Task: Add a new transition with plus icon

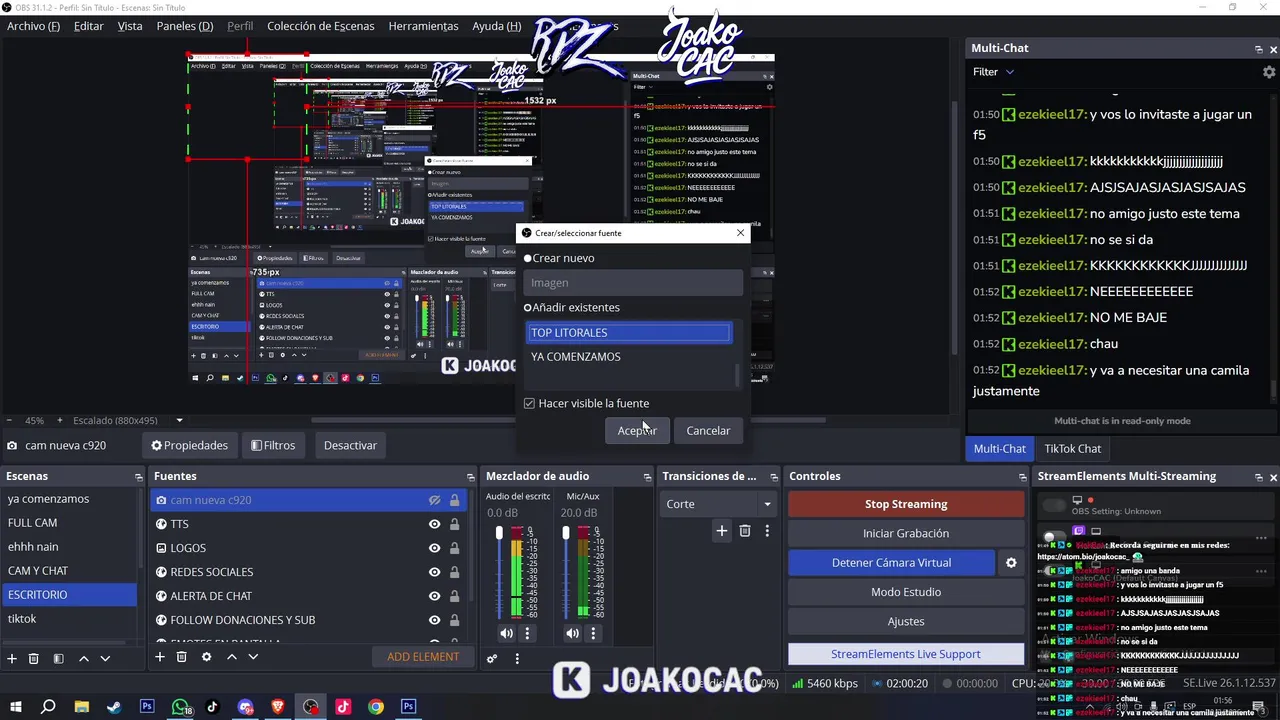Action: coord(721,531)
